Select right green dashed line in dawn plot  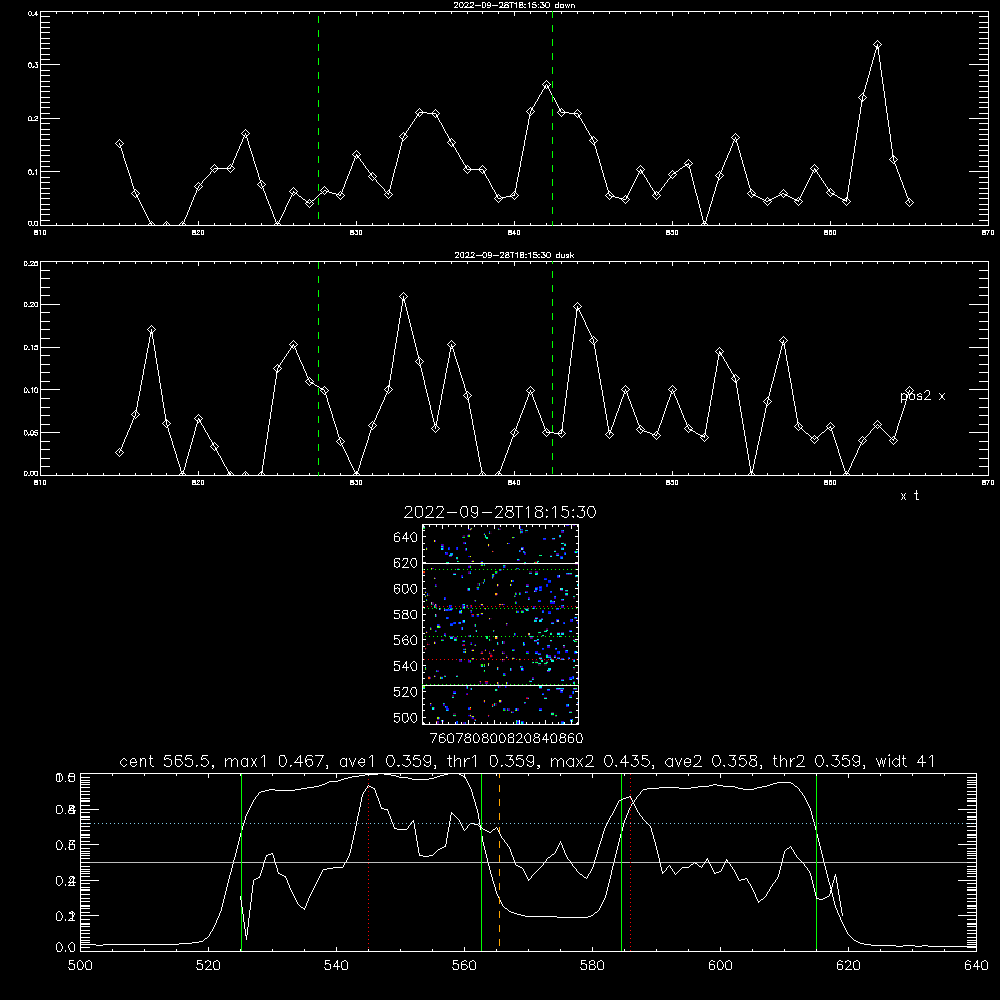point(552,118)
